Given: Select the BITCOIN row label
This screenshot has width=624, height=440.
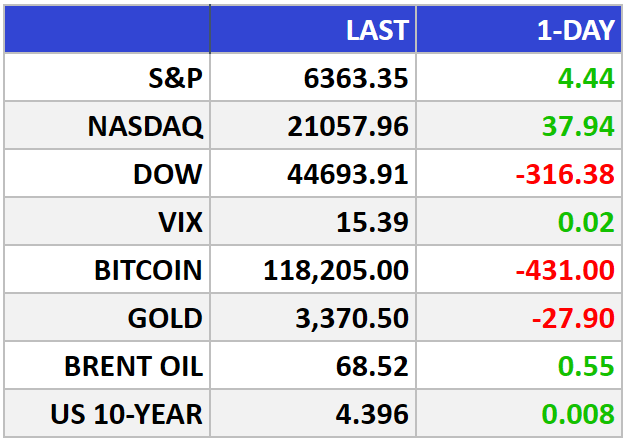Looking at the screenshot, I should point(148,270).
